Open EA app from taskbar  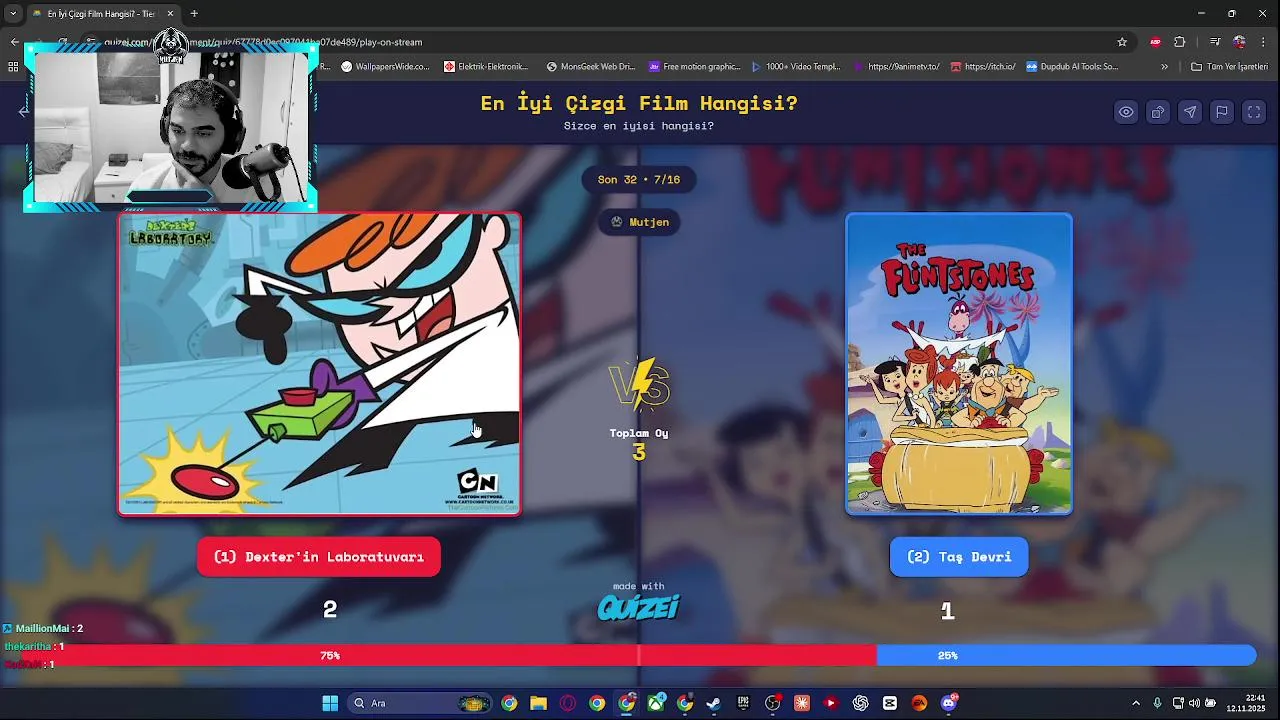pyautogui.click(x=919, y=703)
